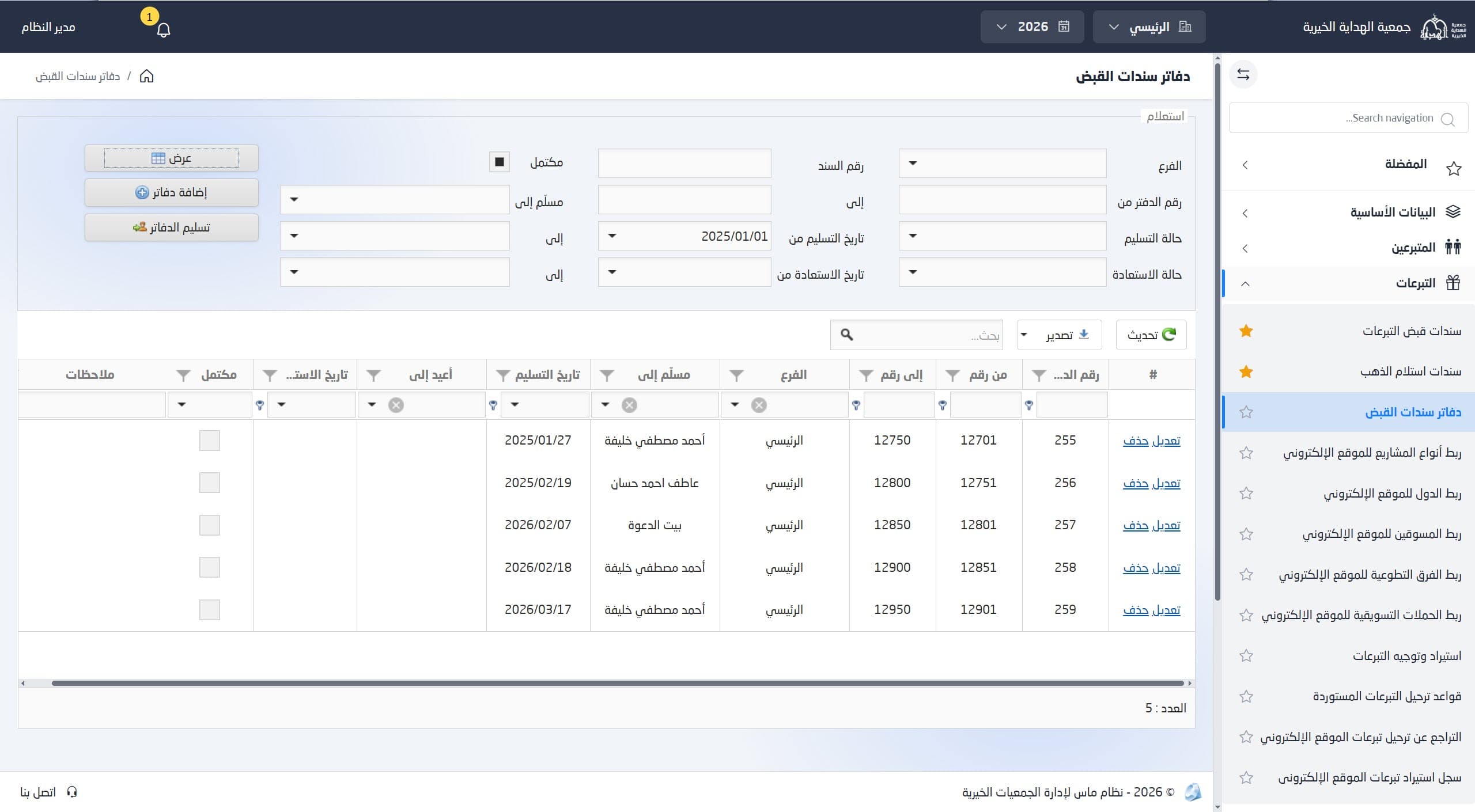Toggle sidebar collapse arrows icon
The width and height of the screenshot is (1475, 812).
(x=1243, y=74)
